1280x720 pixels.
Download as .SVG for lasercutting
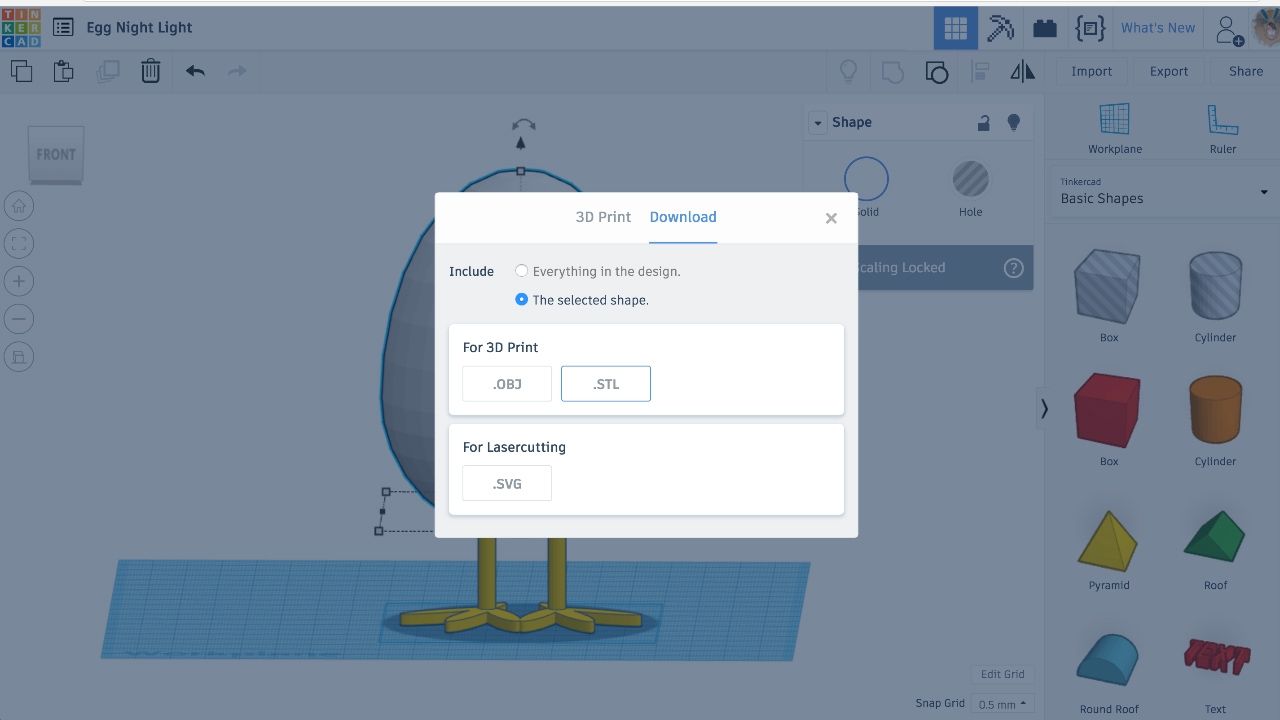pos(507,484)
